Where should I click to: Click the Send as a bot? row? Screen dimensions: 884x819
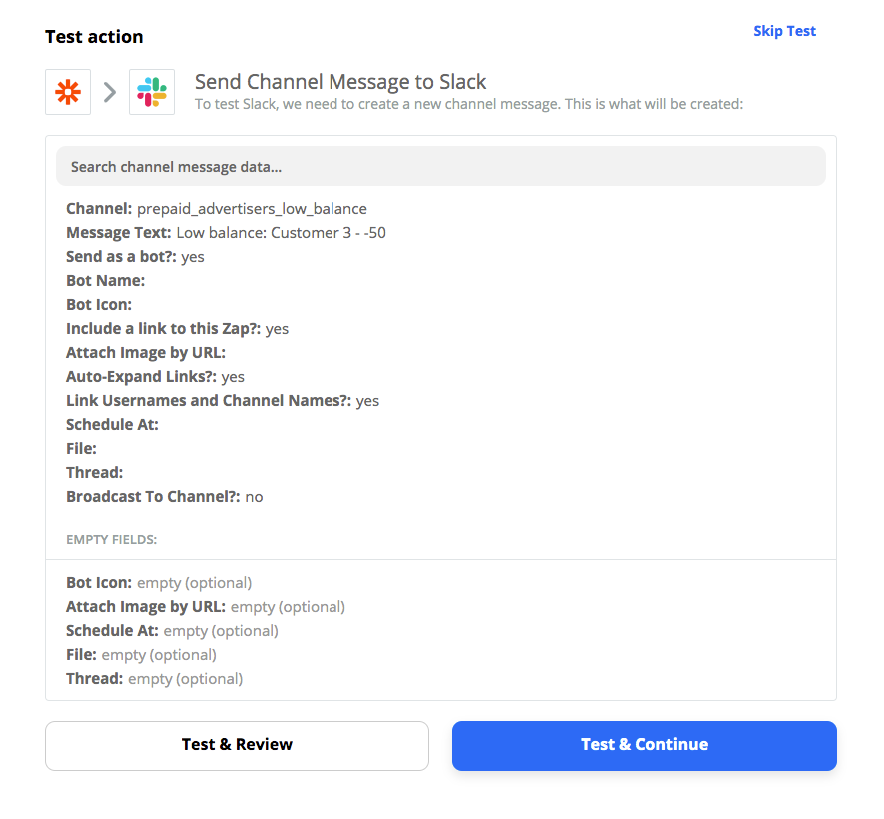(135, 256)
